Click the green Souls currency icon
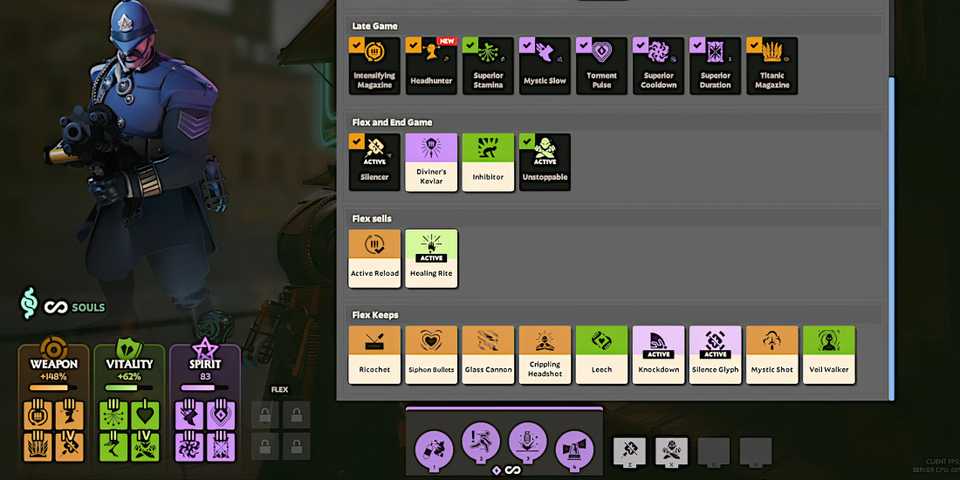 pos(29,304)
